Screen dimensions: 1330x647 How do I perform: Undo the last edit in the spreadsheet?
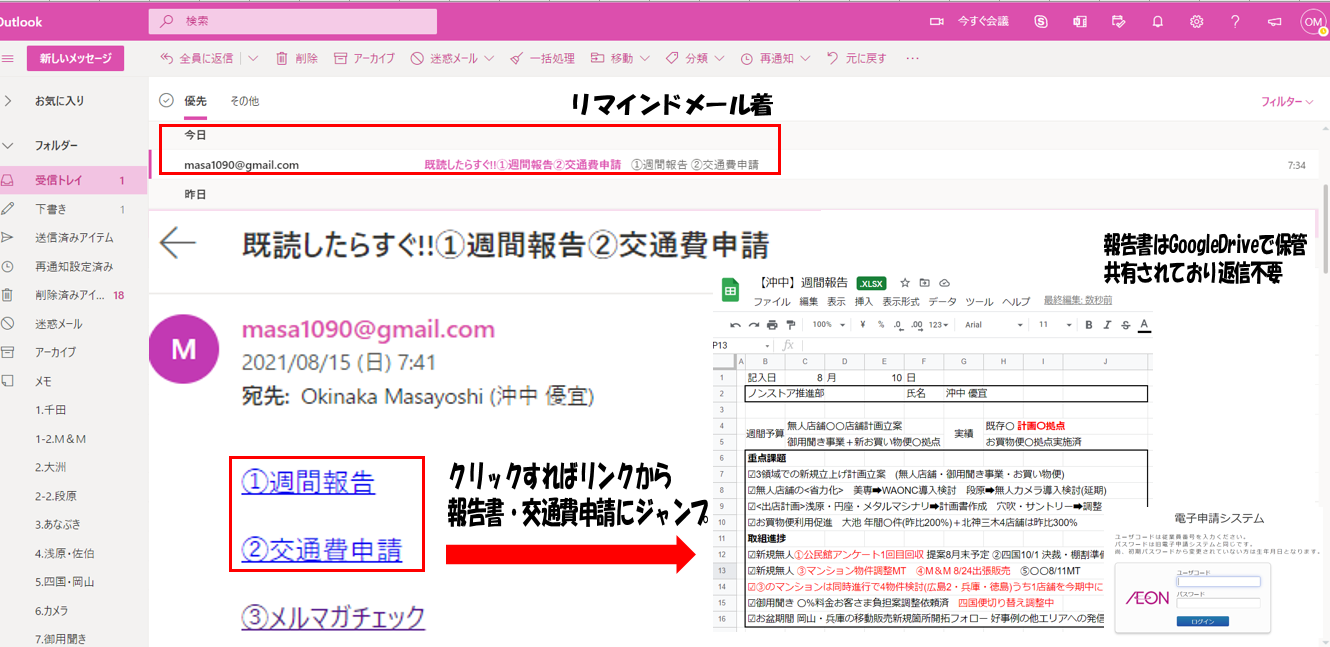point(735,326)
